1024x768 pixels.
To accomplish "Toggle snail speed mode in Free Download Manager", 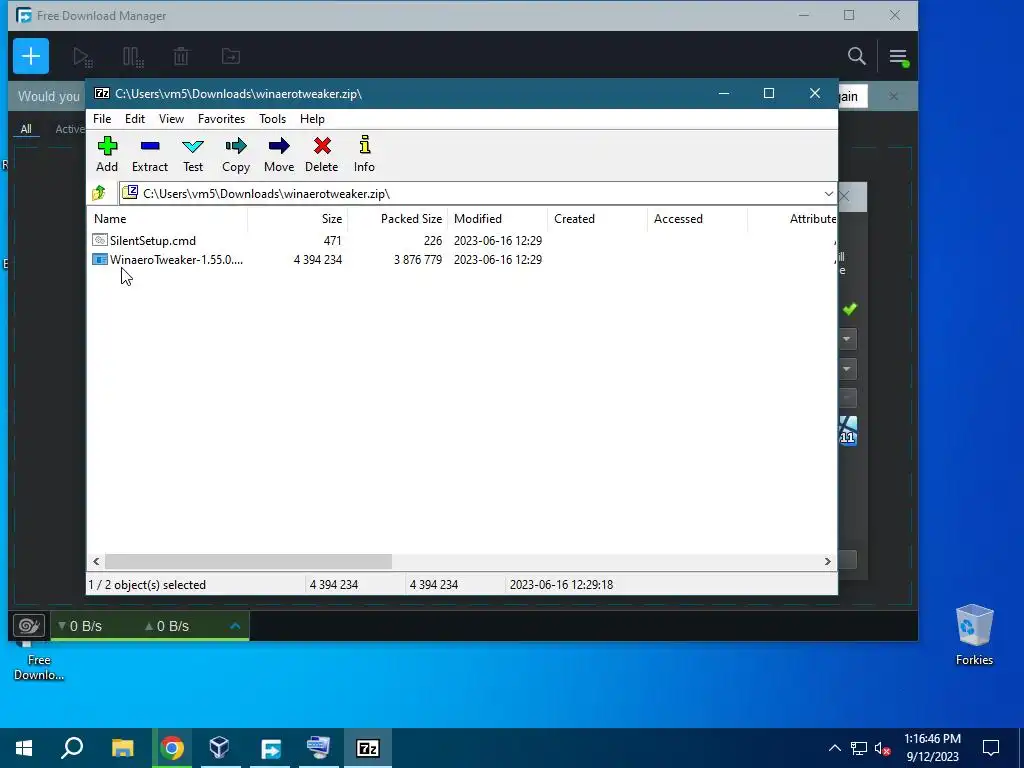I will click(29, 626).
